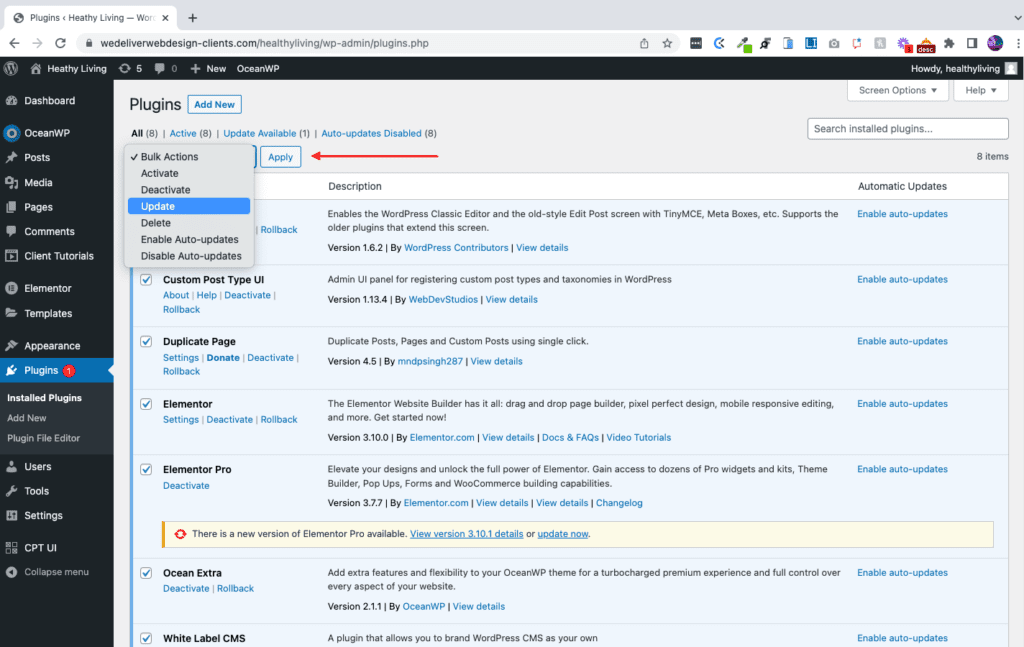Click the Collapse menu arrow icon
Viewport: 1024px width, 647px height.
coord(11,572)
